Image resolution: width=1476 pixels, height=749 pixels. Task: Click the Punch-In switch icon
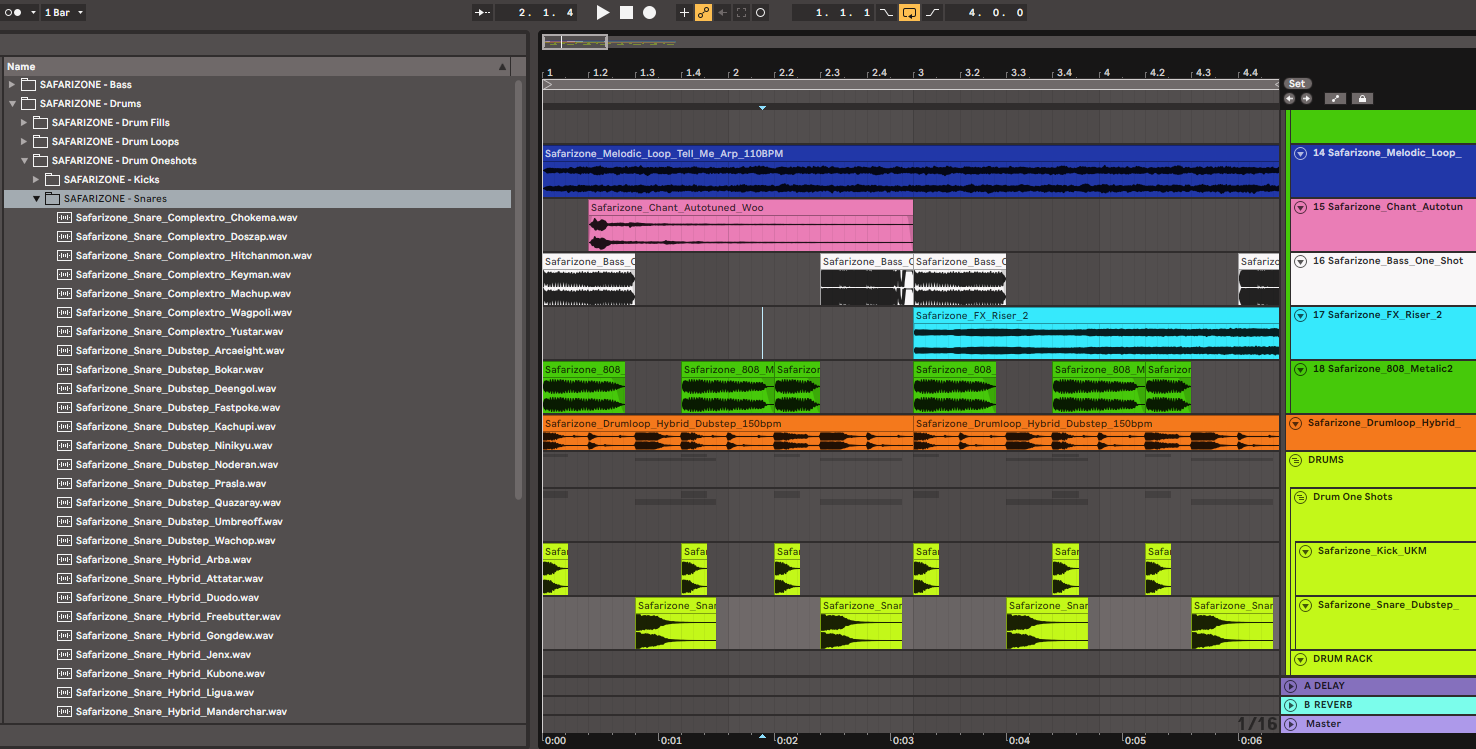[x=886, y=13]
